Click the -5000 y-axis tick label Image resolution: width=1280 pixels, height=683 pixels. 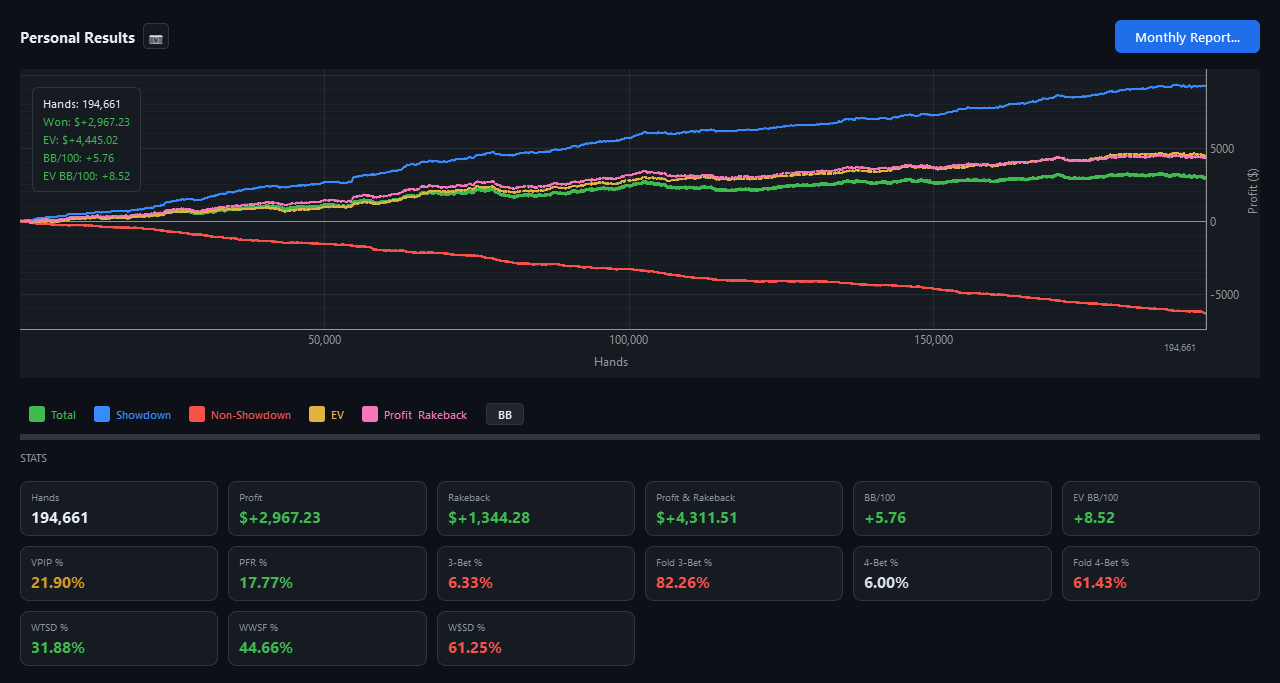(x=1224, y=295)
